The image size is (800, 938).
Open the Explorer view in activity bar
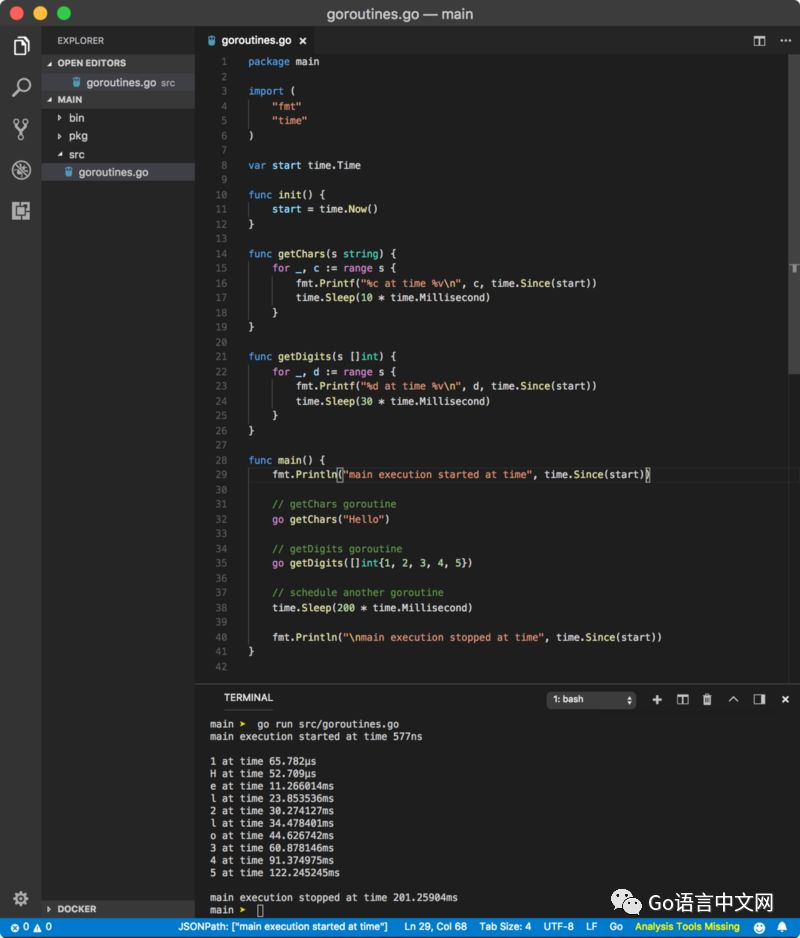21,45
